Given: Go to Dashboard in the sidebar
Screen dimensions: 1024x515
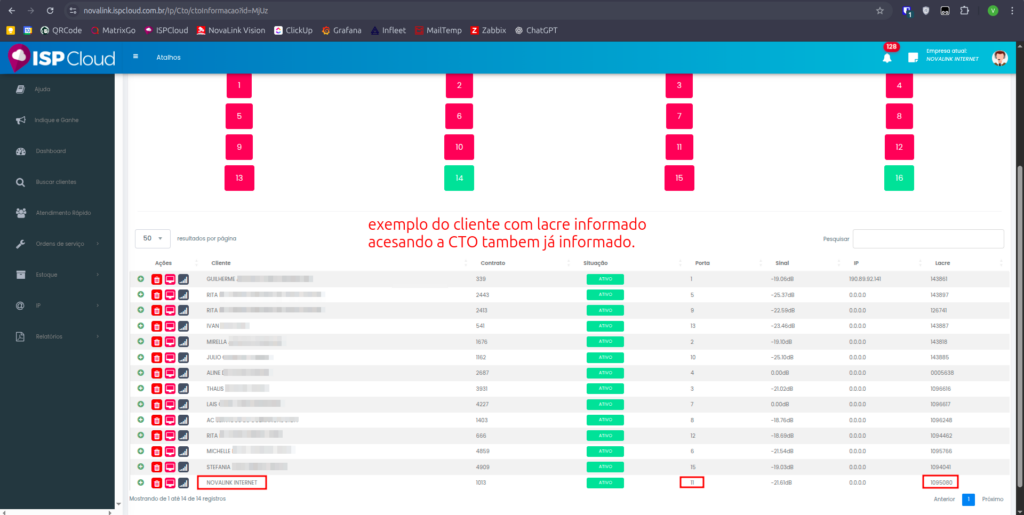Looking at the screenshot, I should 50,151.
